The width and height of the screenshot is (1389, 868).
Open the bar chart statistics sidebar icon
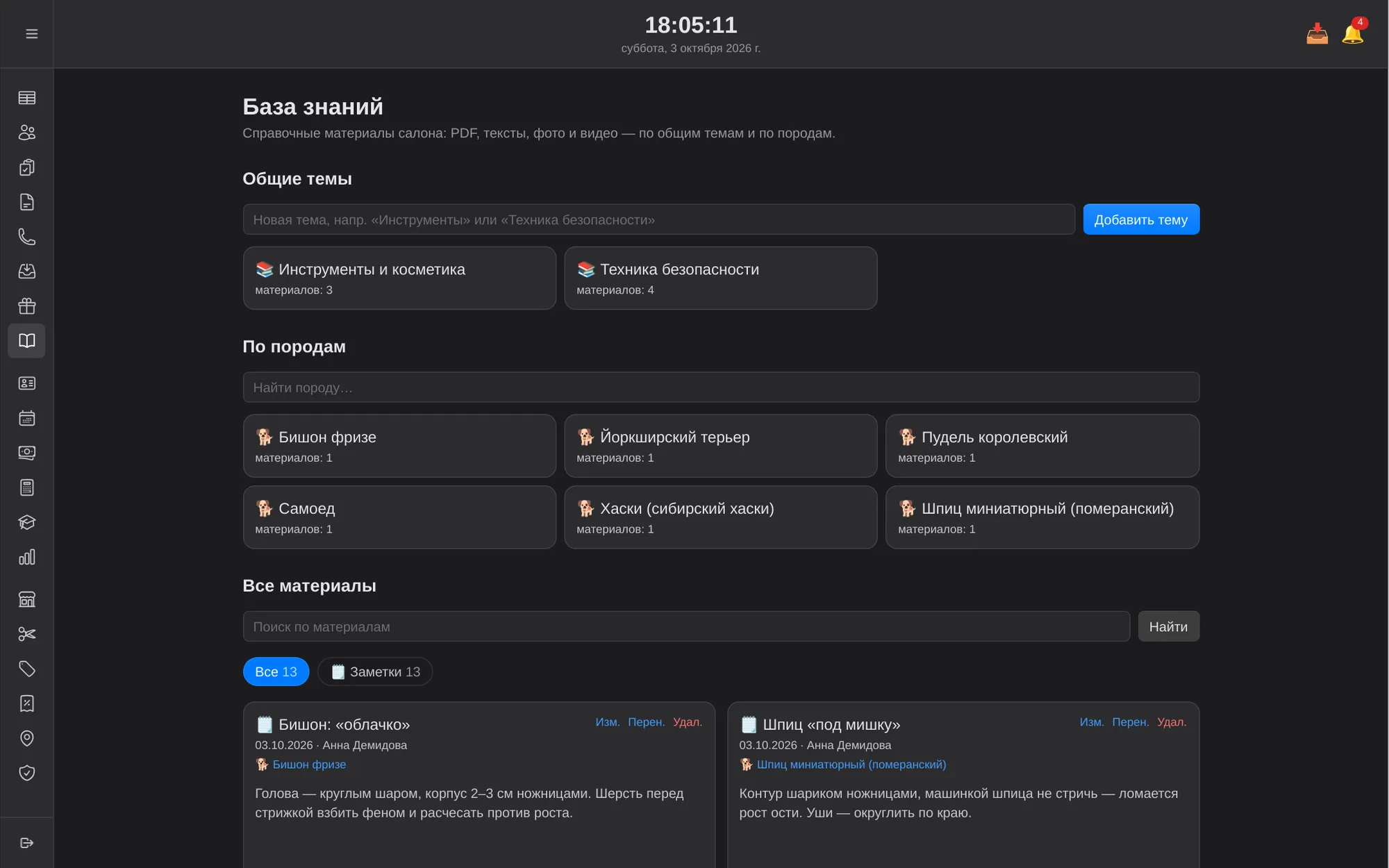[x=27, y=557]
